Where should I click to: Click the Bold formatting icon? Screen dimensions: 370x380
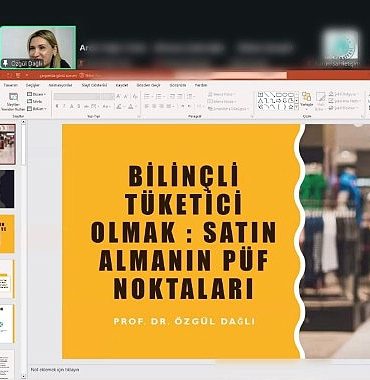57,106
